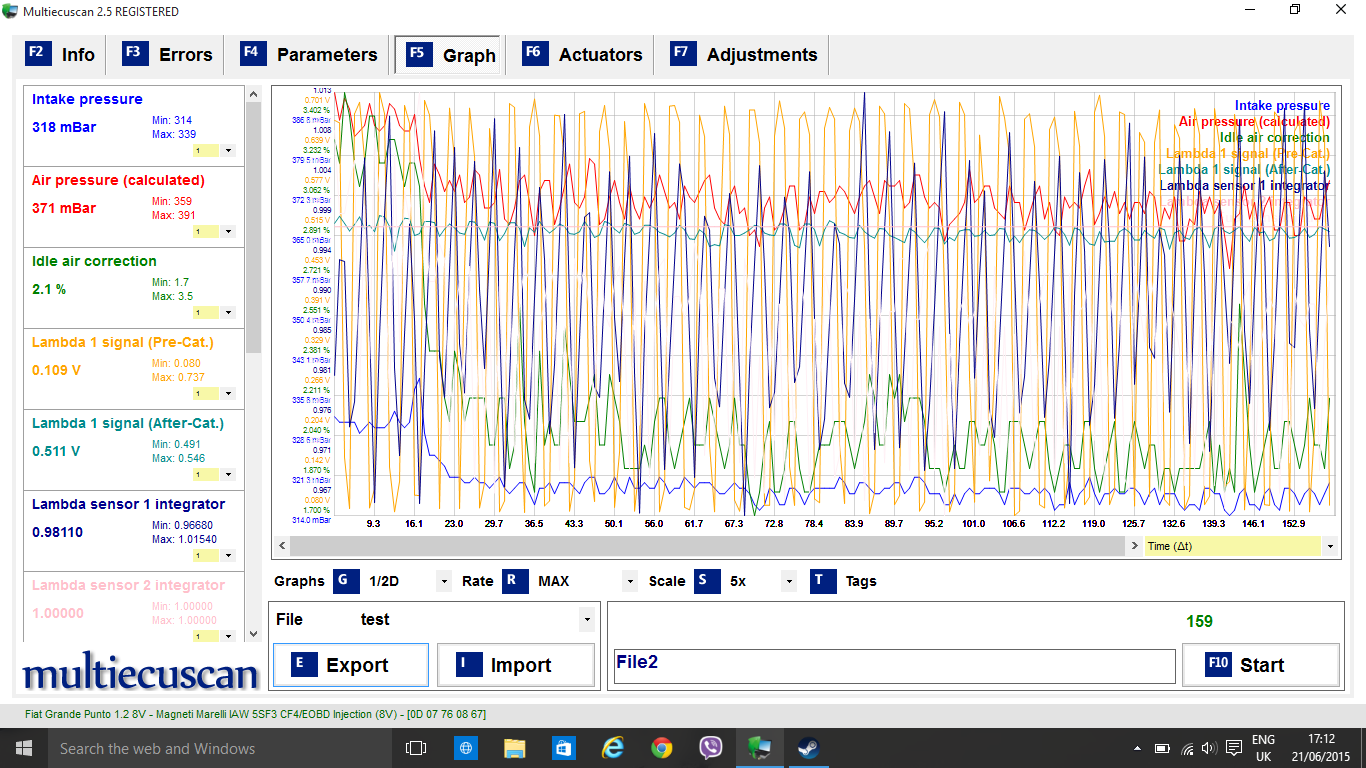
Task: Open Lambda 1 signal (After-Cat.) graph number dropdown
Action: pos(229,475)
